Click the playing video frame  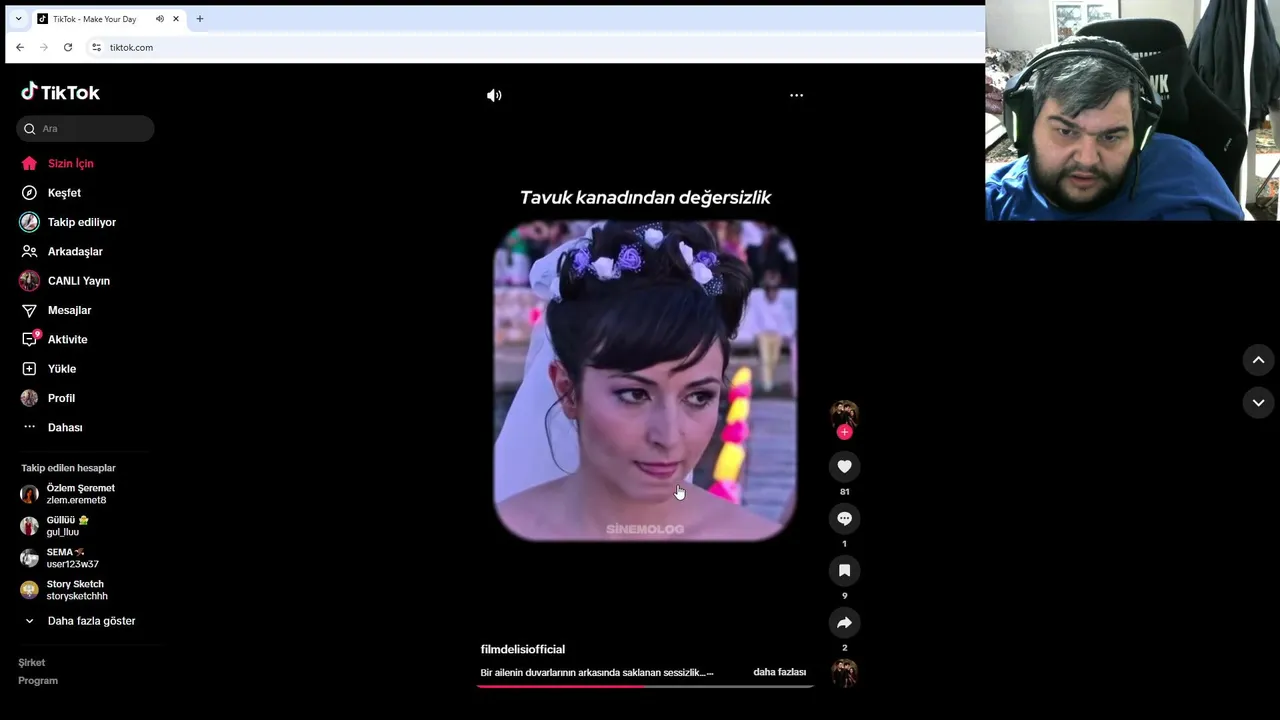pyautogui.click(x=645, y=381)
